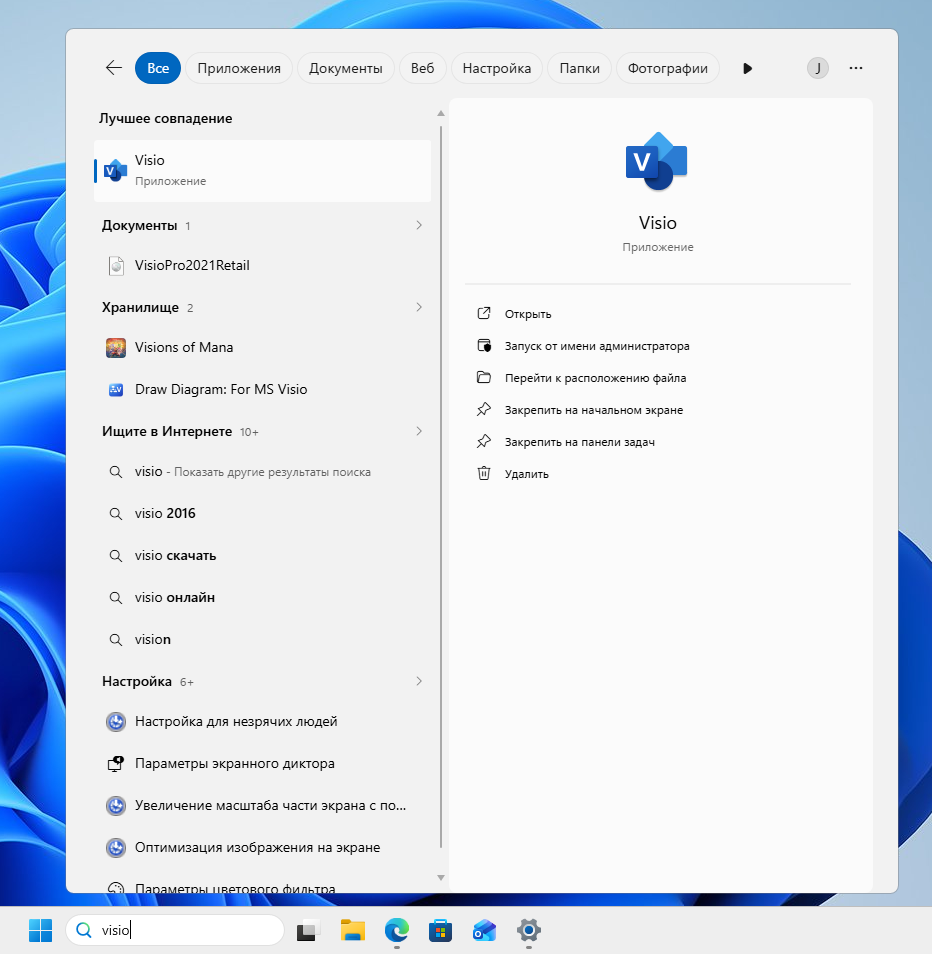Go back with the left arrow

coord(114,68)
